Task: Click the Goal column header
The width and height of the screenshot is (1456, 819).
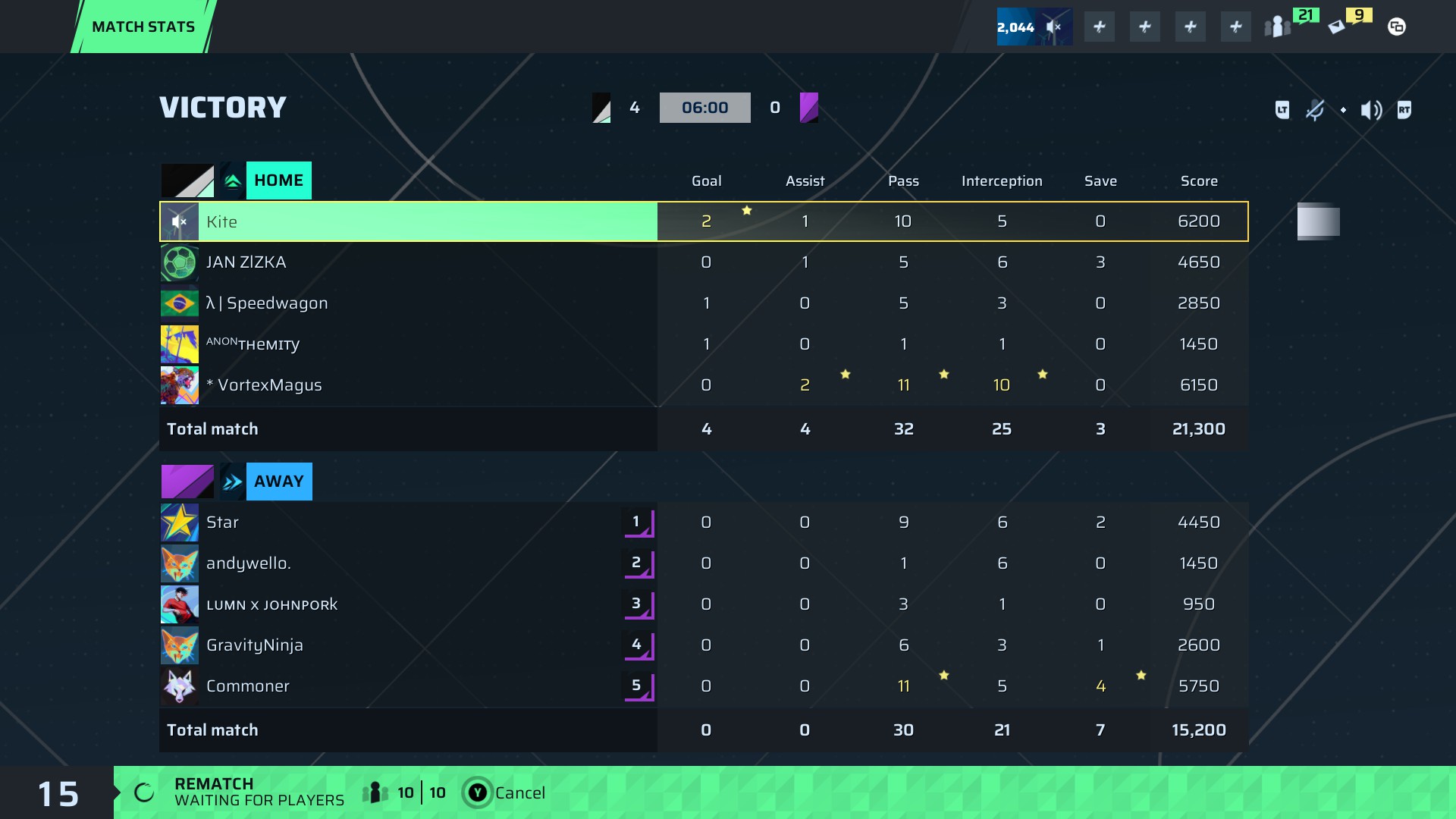Action: tap(706, 181)
